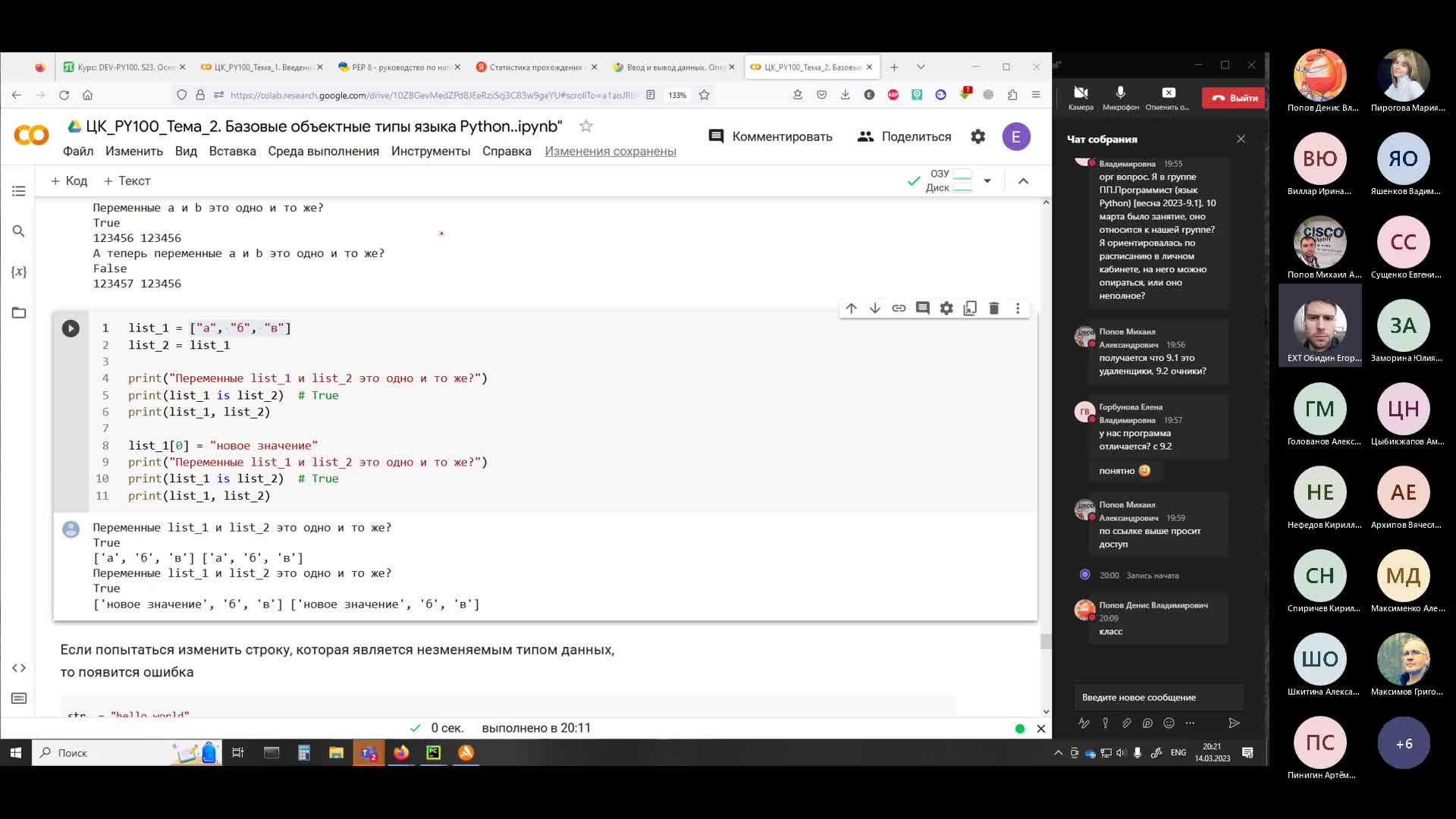1456x819 pixels.
Task: Attach a file in chat
Action: coord(1126,723)
